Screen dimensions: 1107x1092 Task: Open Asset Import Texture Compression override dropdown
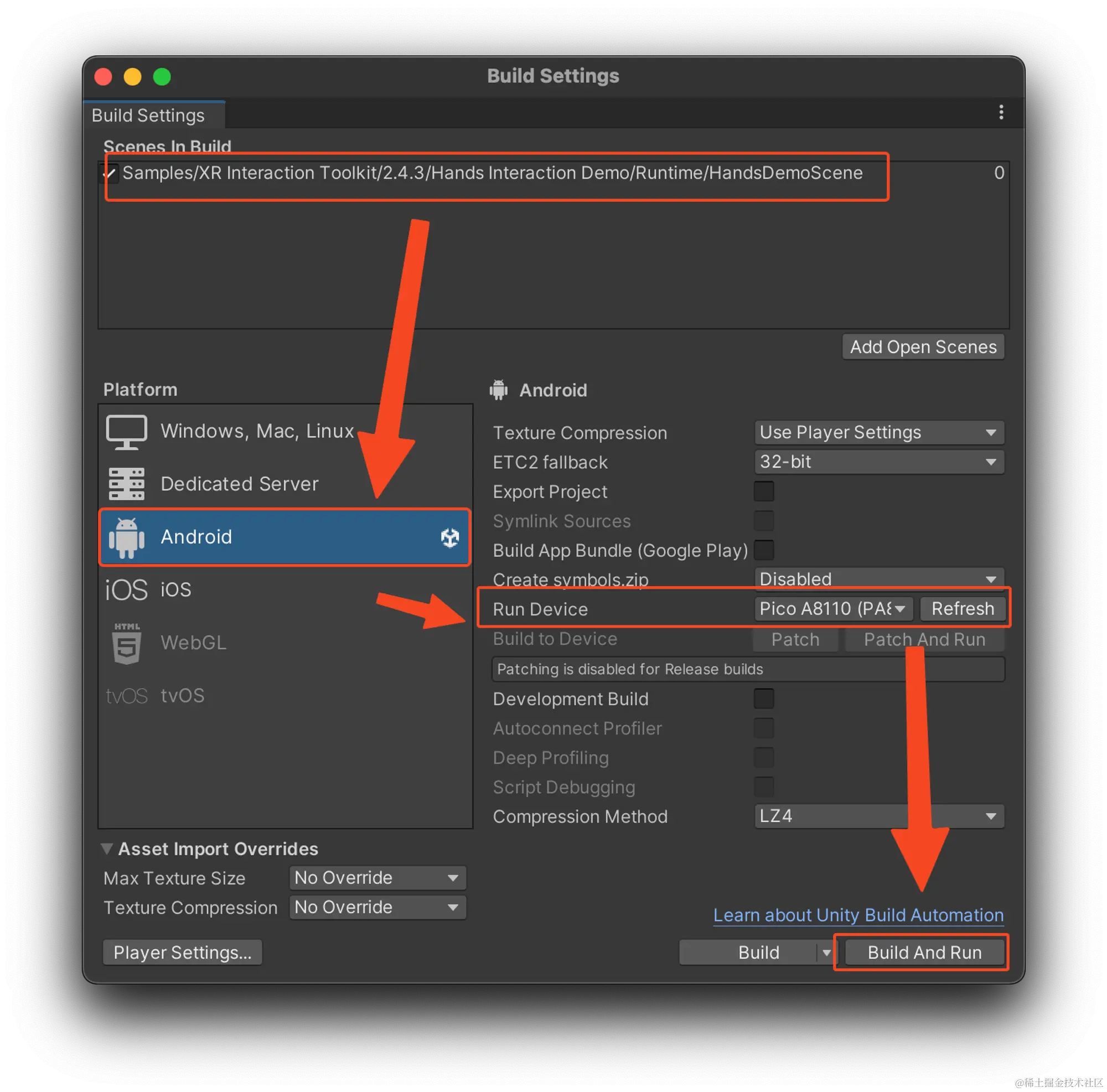(377, 907)
